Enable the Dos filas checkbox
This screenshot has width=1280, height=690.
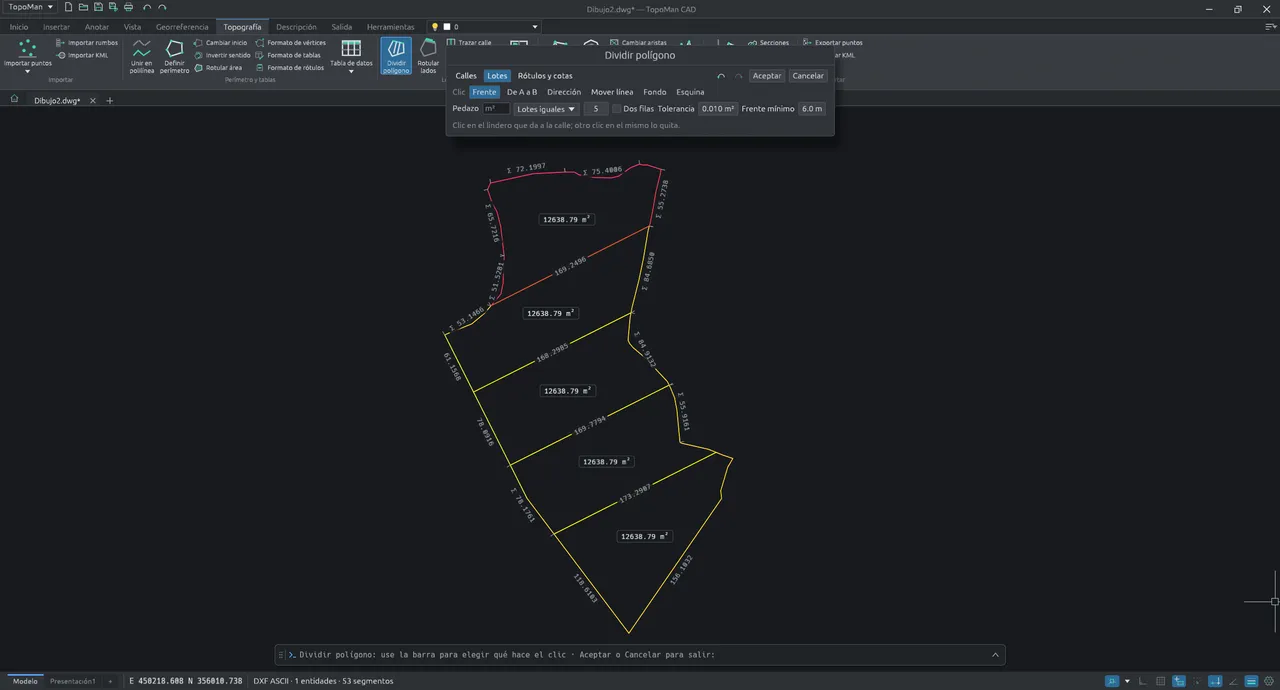(617, 109)
